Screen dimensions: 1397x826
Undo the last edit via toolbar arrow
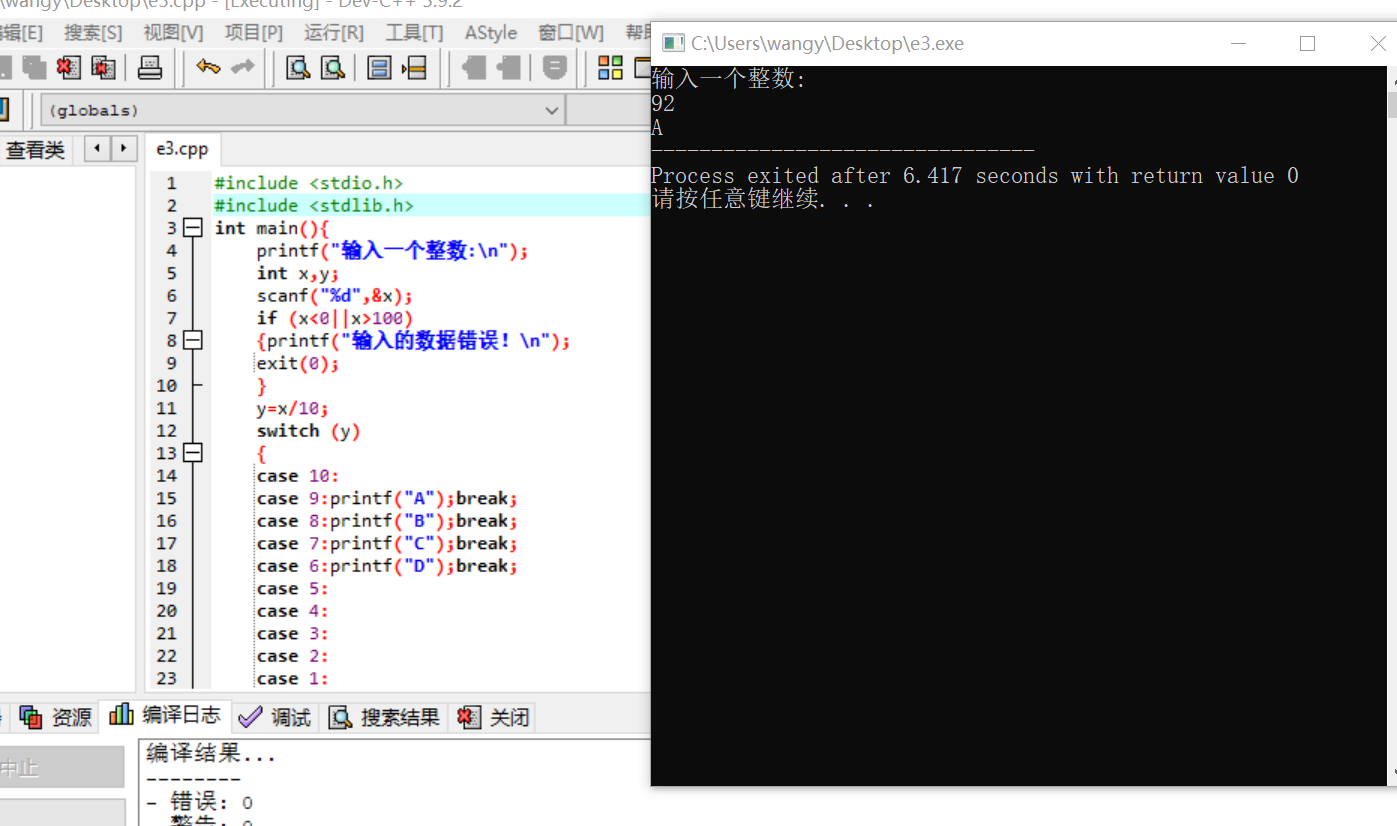point(209,68)
